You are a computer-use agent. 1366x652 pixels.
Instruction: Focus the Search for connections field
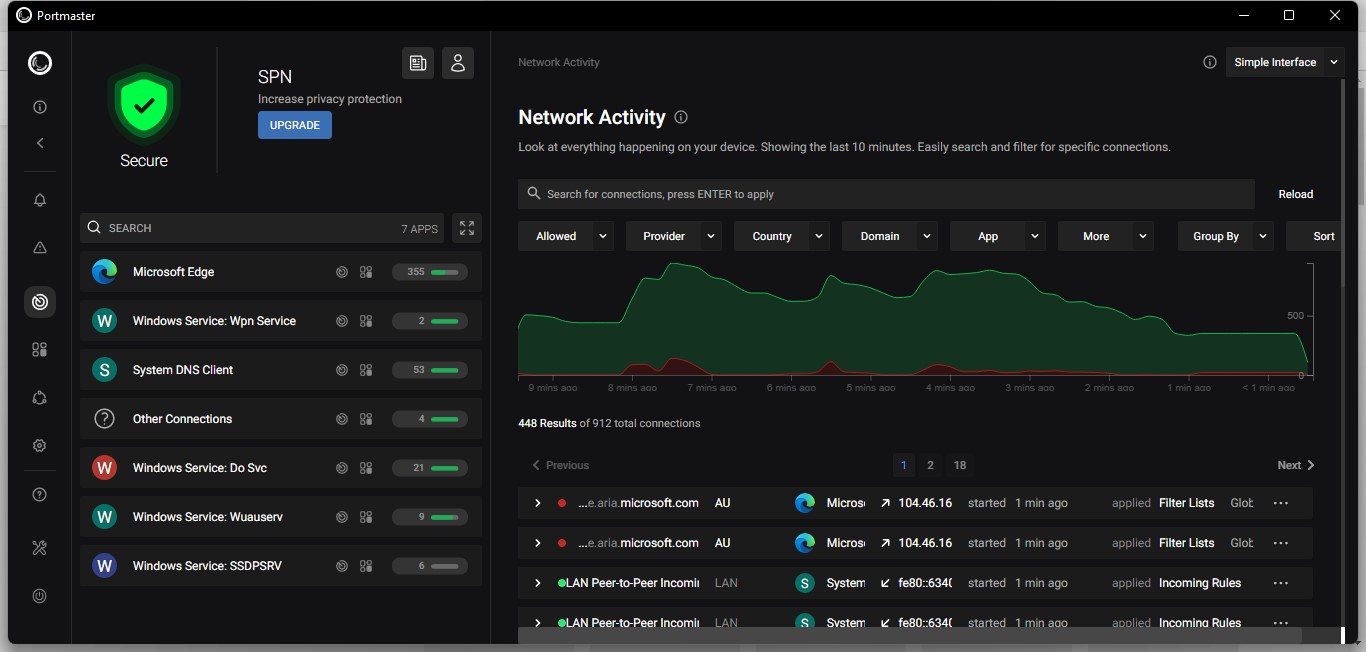[886, 194]
